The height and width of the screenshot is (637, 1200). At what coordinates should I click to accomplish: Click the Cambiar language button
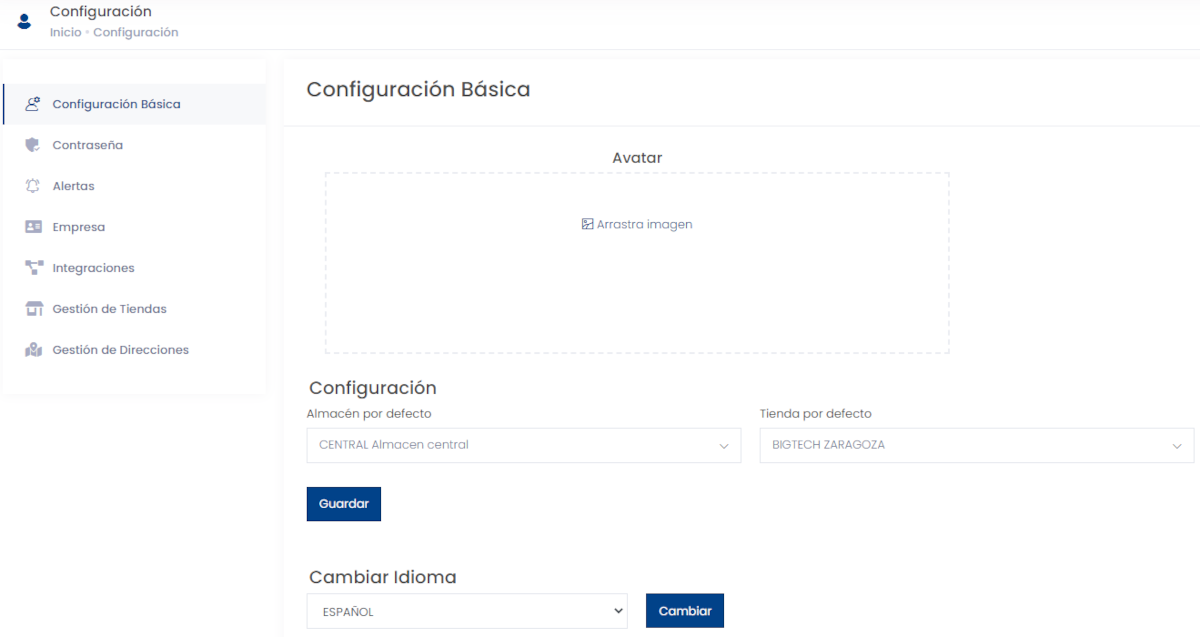point(685,611)
